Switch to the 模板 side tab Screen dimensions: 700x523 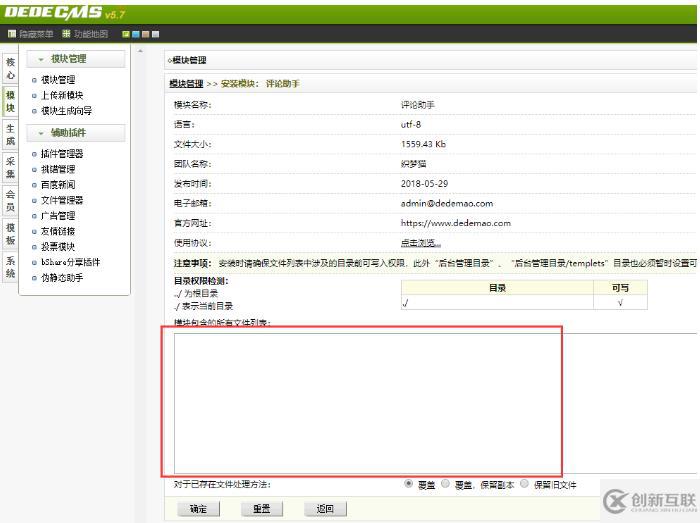pyautogui.click(x=10, y=233)
